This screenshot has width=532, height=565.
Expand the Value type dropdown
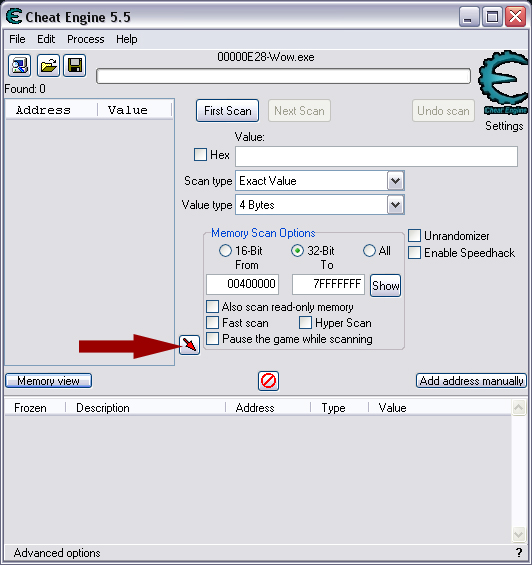395,205
